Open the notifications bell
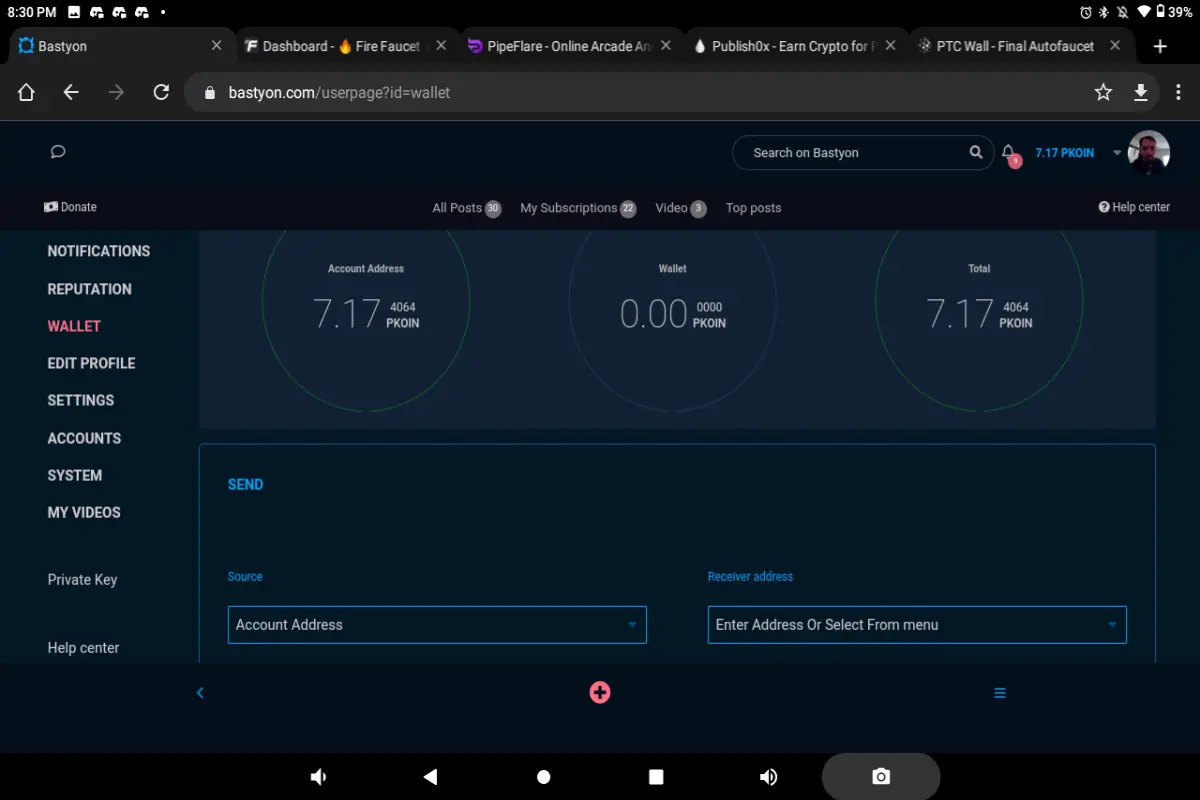1200x800 pixels. [x=1009, y=153]
